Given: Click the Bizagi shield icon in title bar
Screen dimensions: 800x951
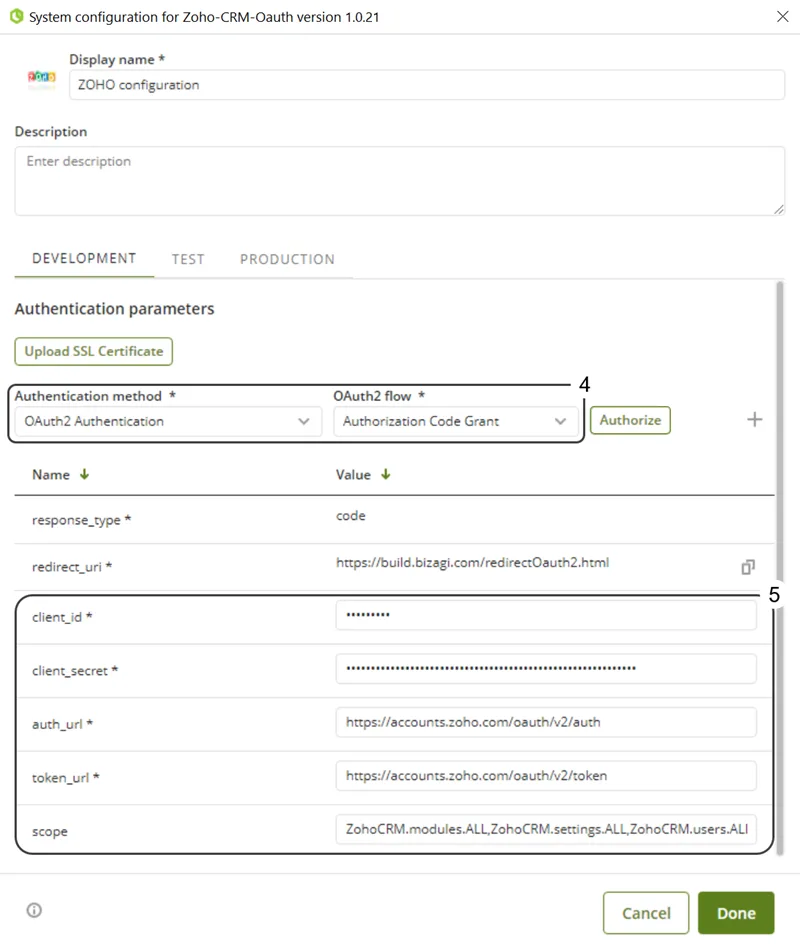Looking at the screenshot, I should [x=16, y=16].
